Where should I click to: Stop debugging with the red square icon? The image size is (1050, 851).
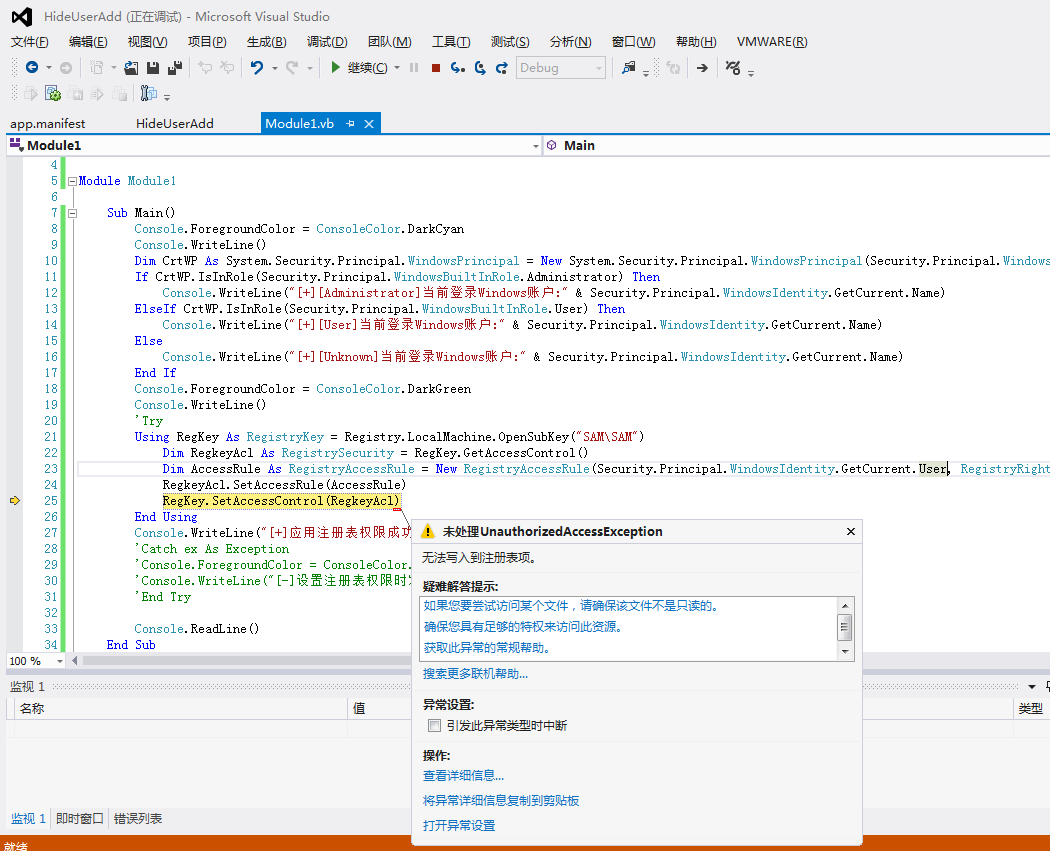point(435,68)
